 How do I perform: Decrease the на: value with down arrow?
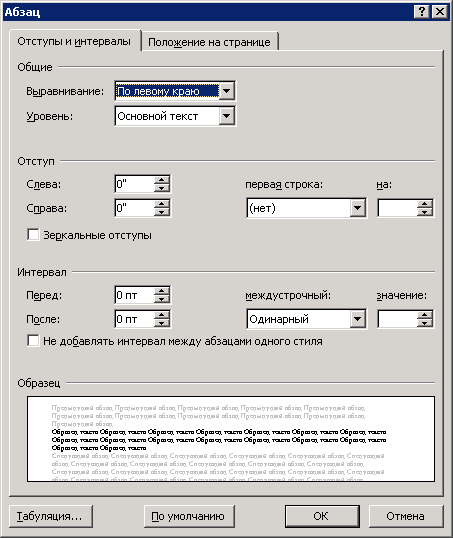[x=425, y=212]
